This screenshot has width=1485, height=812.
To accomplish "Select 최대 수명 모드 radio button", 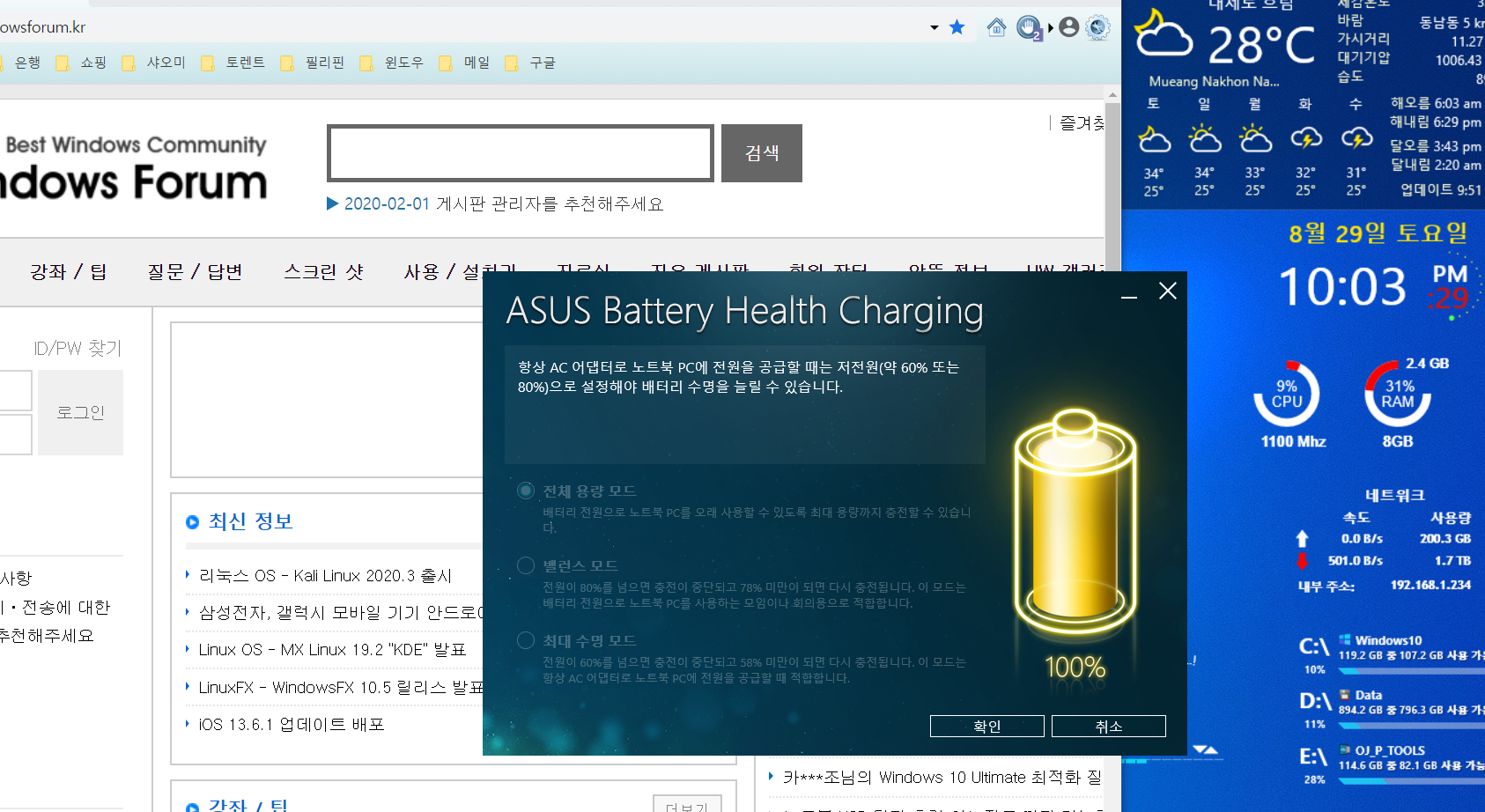I will (526, 640).
